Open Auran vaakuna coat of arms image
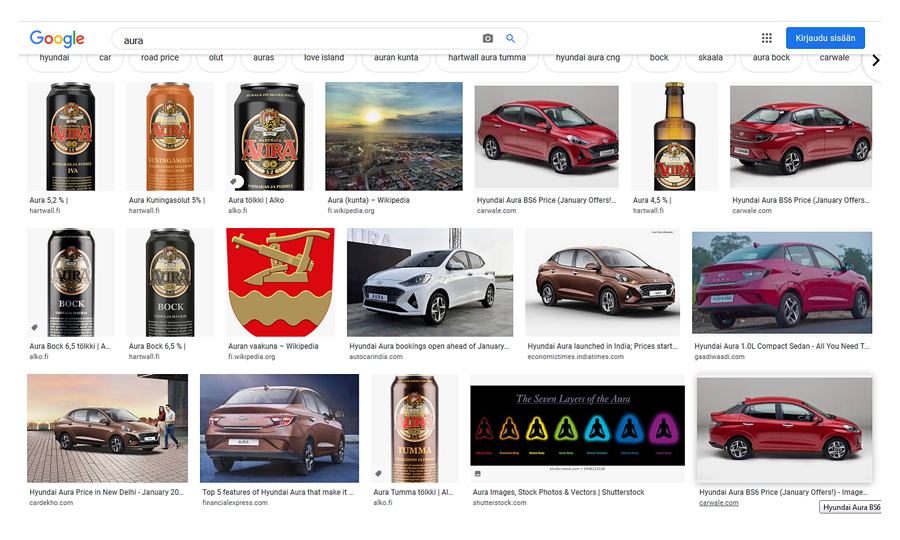The width and height of the screenshot is (900, 540). tap(280, 282)
